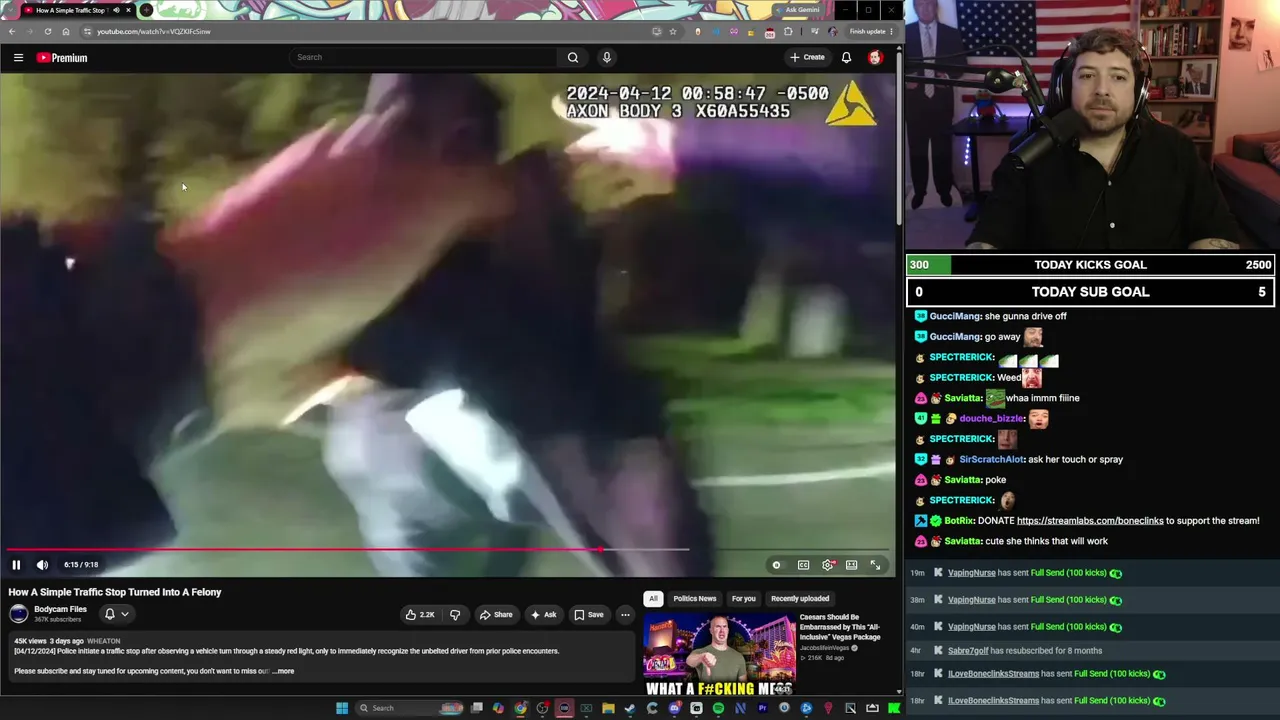1280x720 pixels.
Task: Start voice search with the microphone
Action: pyautogui.click(x=606, y=57)
